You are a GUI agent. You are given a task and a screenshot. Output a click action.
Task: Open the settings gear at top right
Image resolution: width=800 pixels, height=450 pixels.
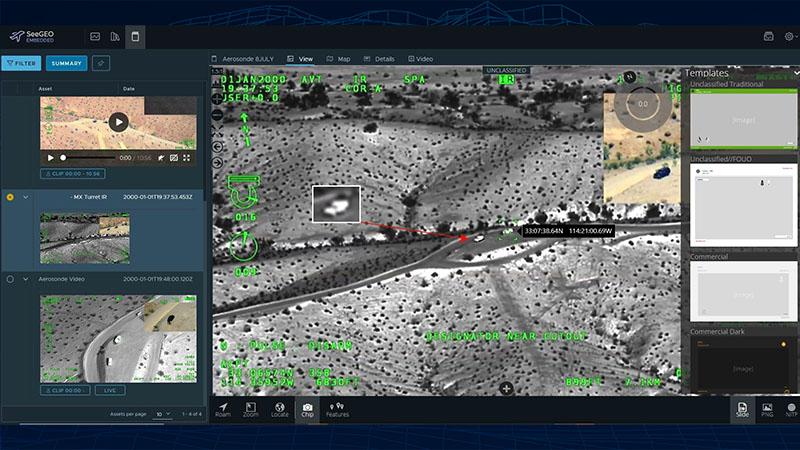(789, 37)
